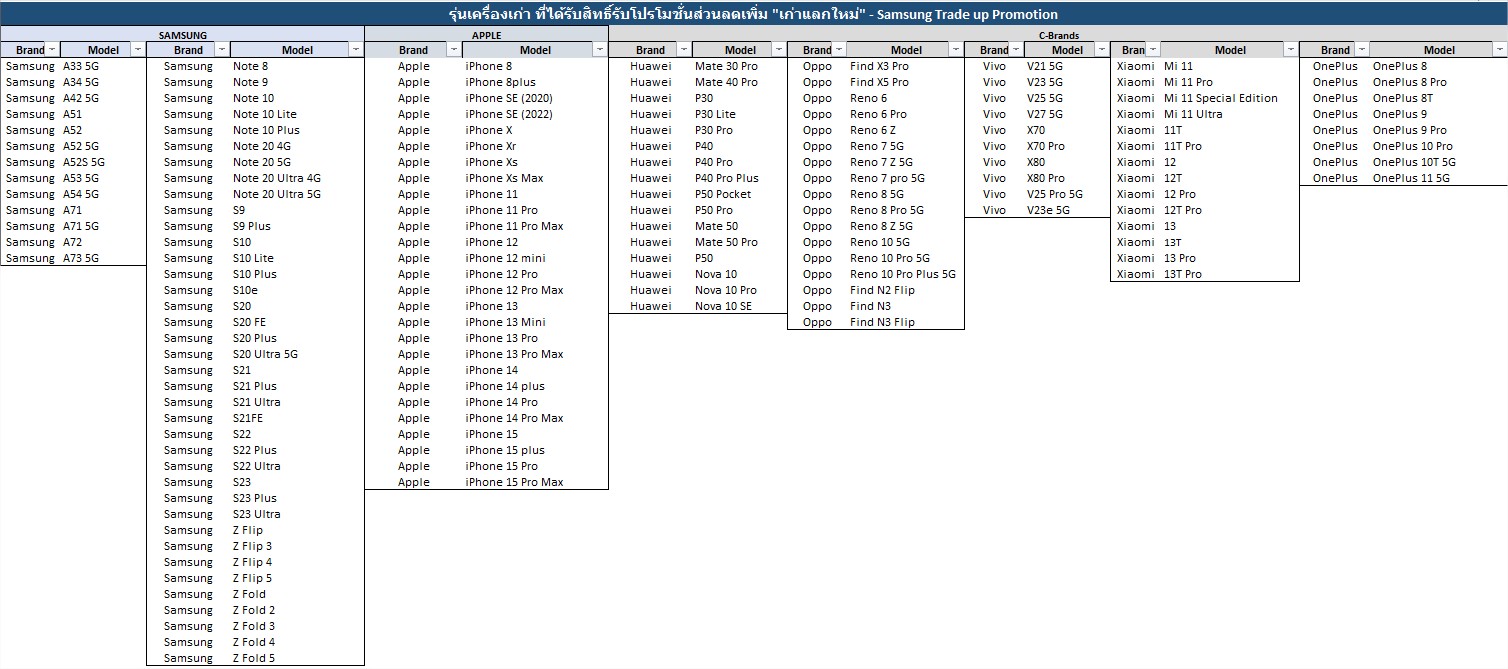The height and width of the screenshot is (669, 1508).
Task: Select the Mate 50 Pro cell
Action: click(x=740, y=242)
